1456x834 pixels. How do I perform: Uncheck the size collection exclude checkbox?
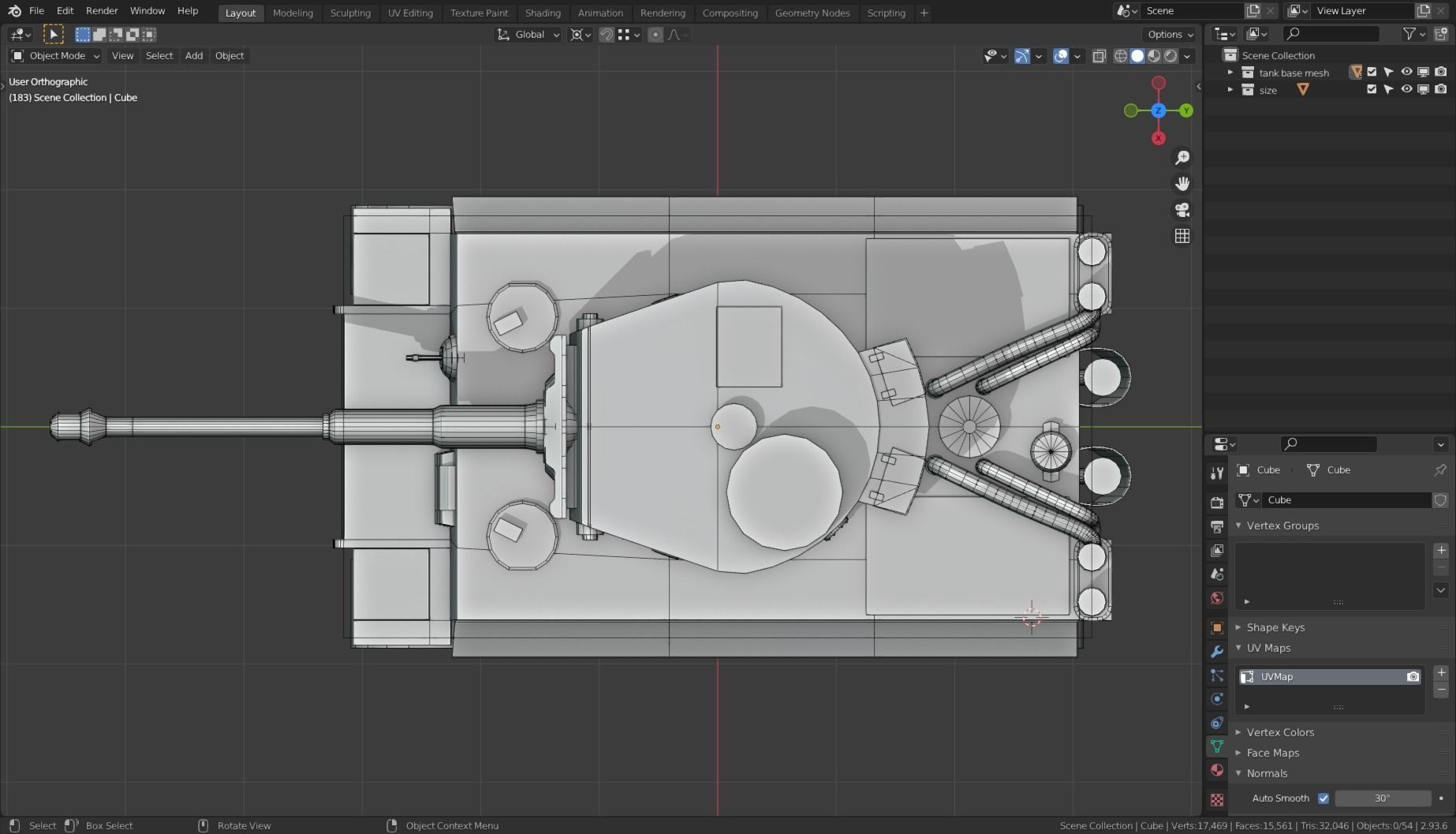click(1372, 89)
